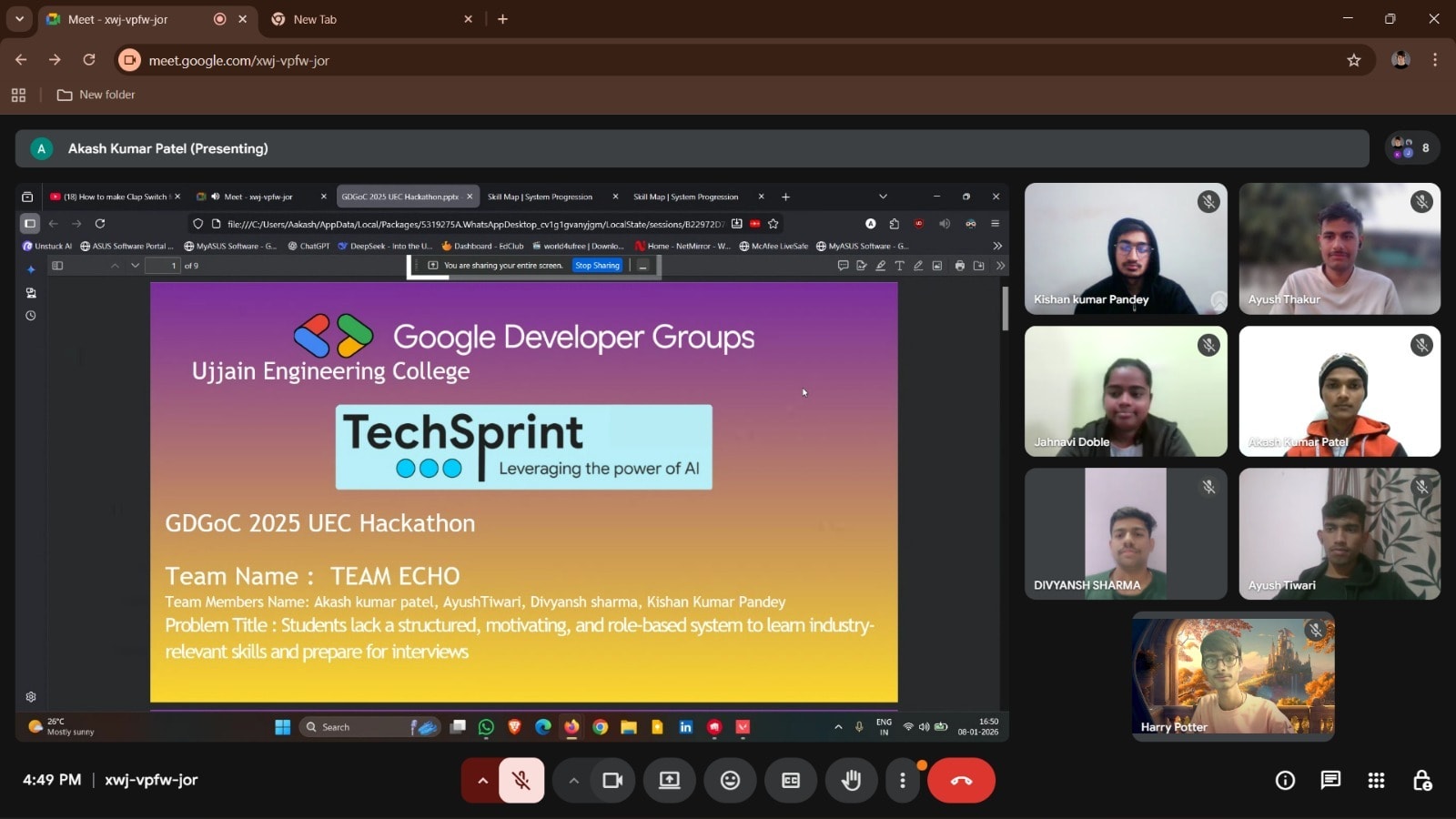Unmute the microphone in Meet
1456x819 pixels.
pyautogui.click(x=520, y=780)
